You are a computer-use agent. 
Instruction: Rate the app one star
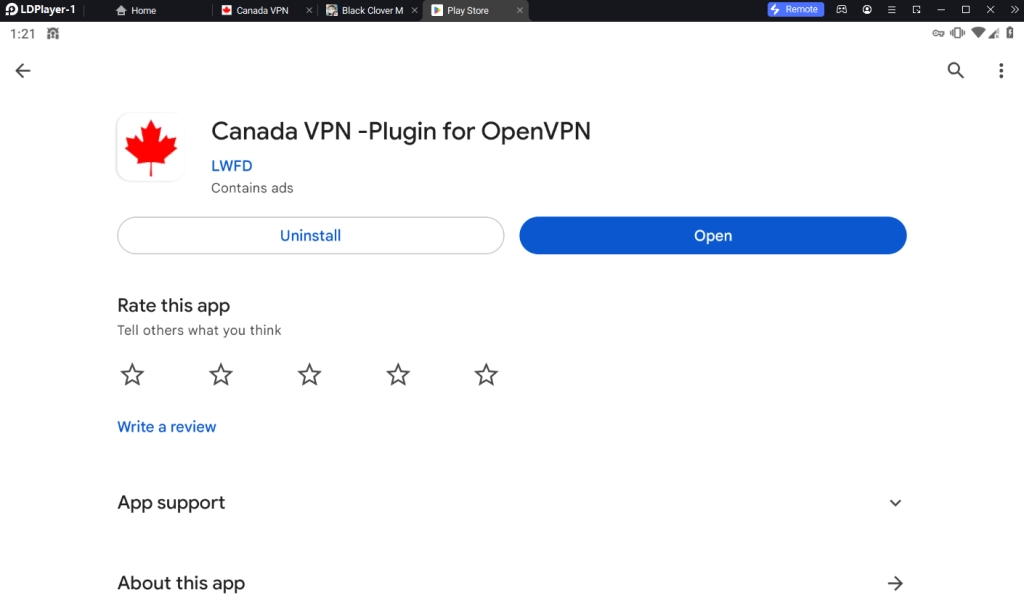tap(132, 375)
